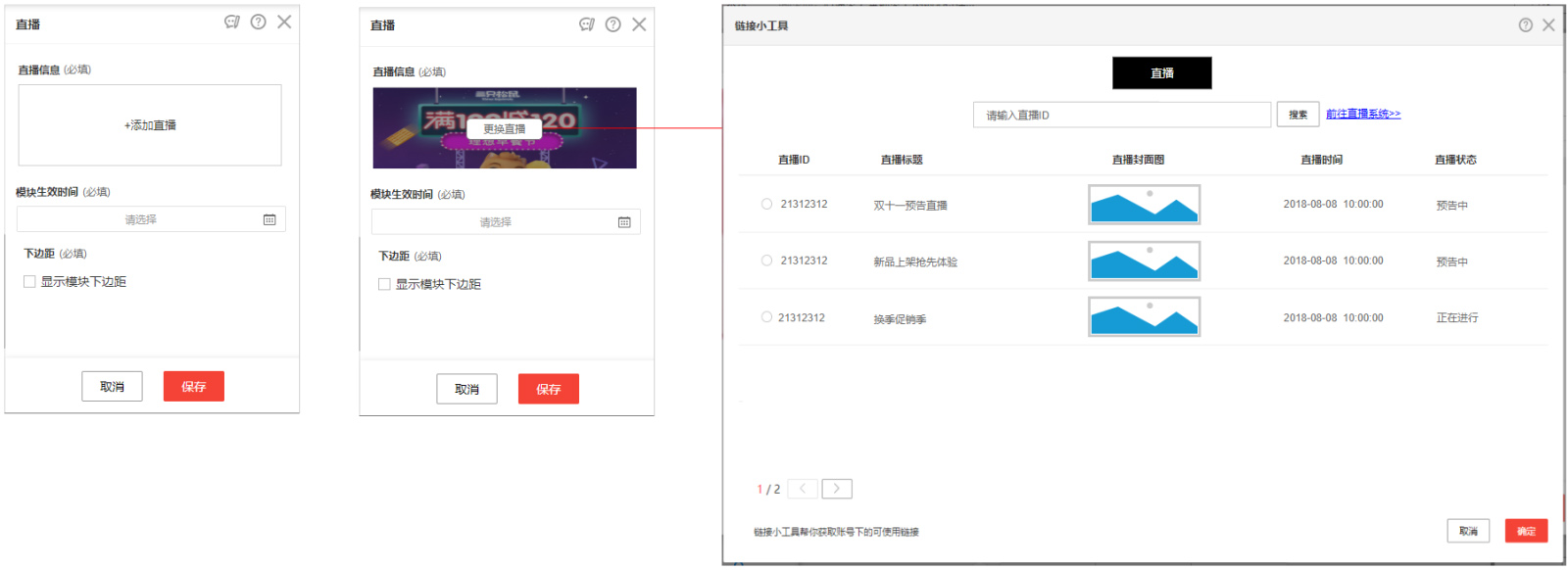The image size is (1568, 570).
Task: Click the 预告中 status in the 新品上架抢先体验 row
Action: 1451,261
